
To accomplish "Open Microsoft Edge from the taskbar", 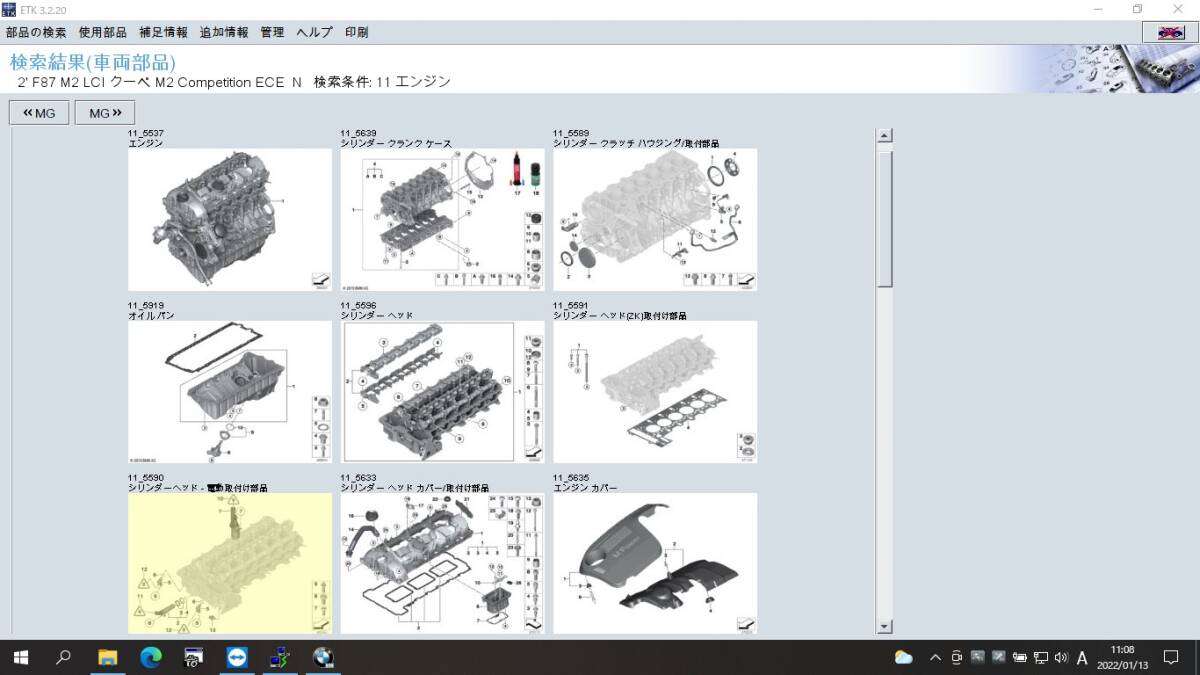I will point(150,657).
